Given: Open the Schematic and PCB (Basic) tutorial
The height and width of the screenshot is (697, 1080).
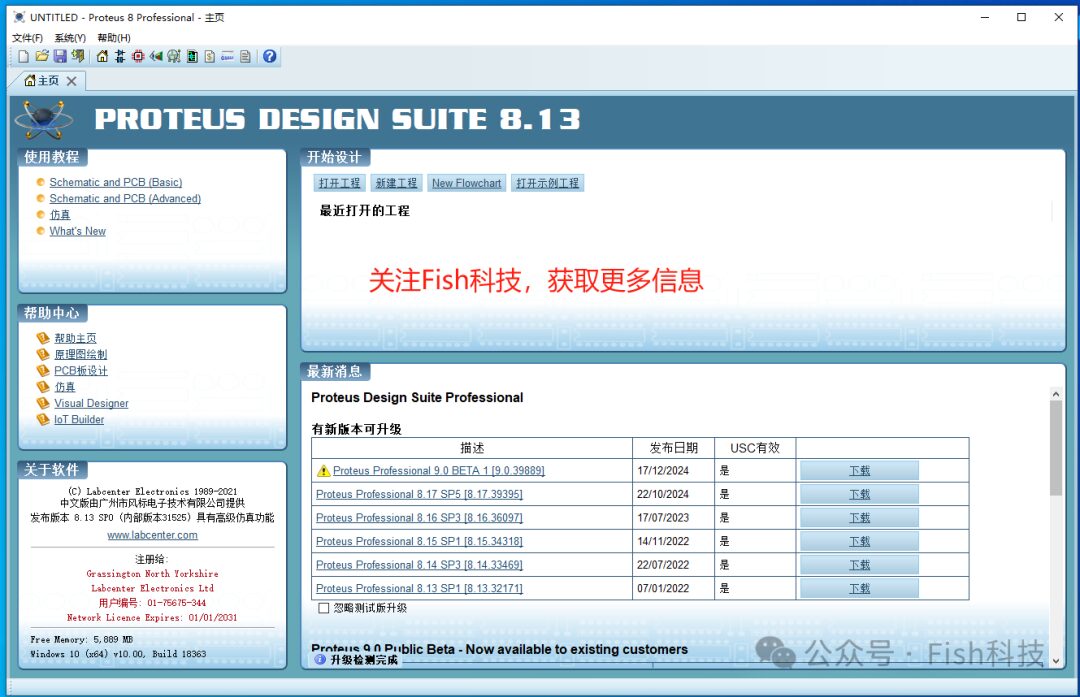Looking at the screenshot, I should click(x=116, y=183).
